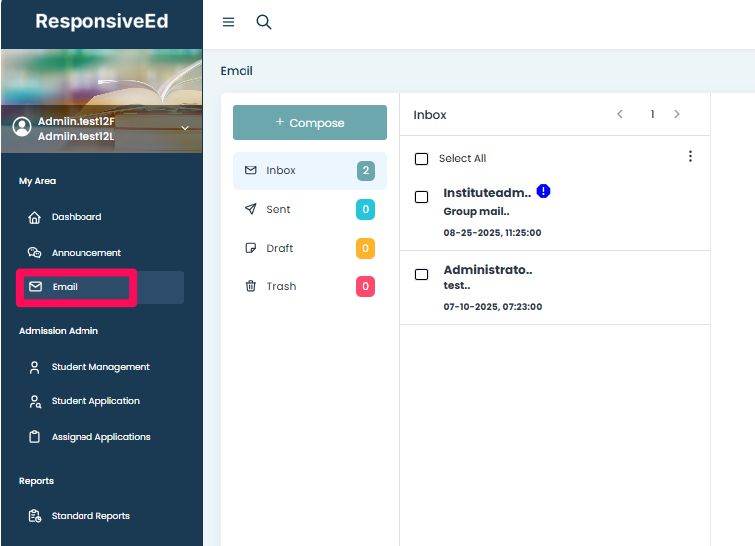
Task: Click the user avatar icon
Action: click(x=22, y=127)
